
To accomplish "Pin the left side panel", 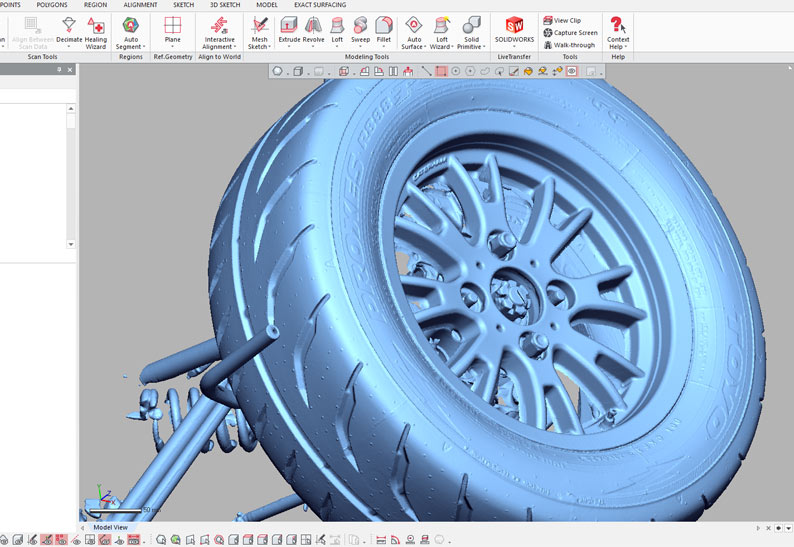I will click(x=59, y=69).
